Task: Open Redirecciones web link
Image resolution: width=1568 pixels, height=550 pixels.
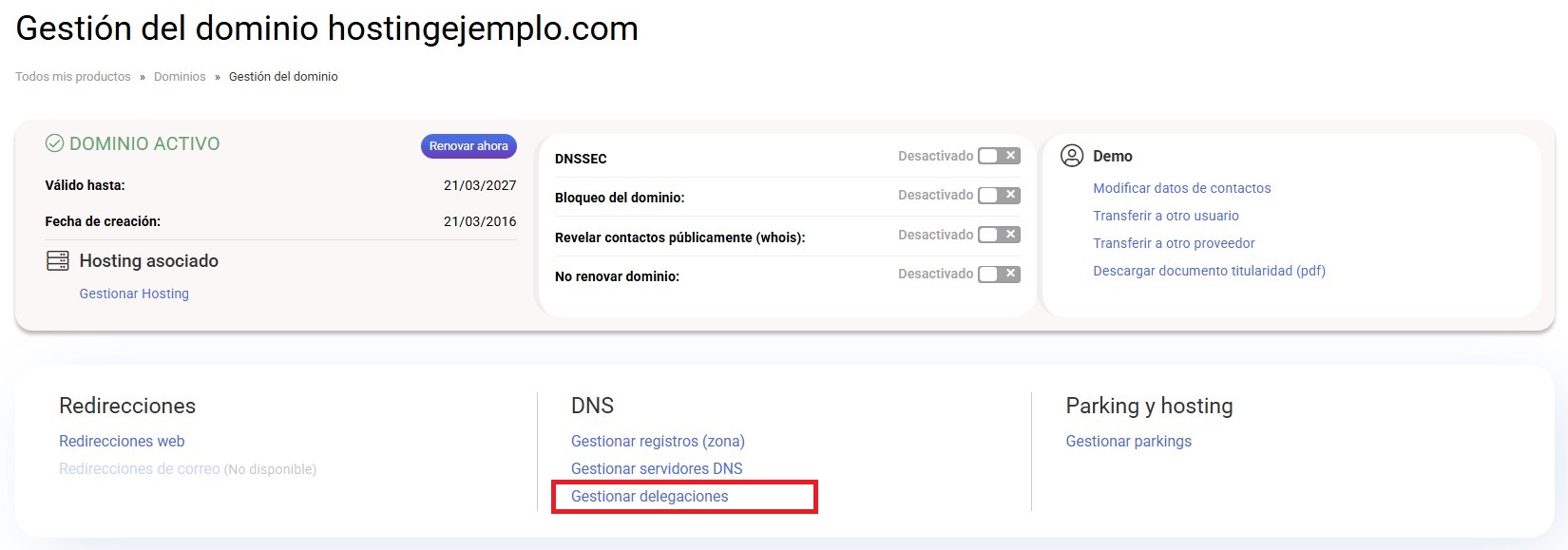Action: [x=122, y=441]
